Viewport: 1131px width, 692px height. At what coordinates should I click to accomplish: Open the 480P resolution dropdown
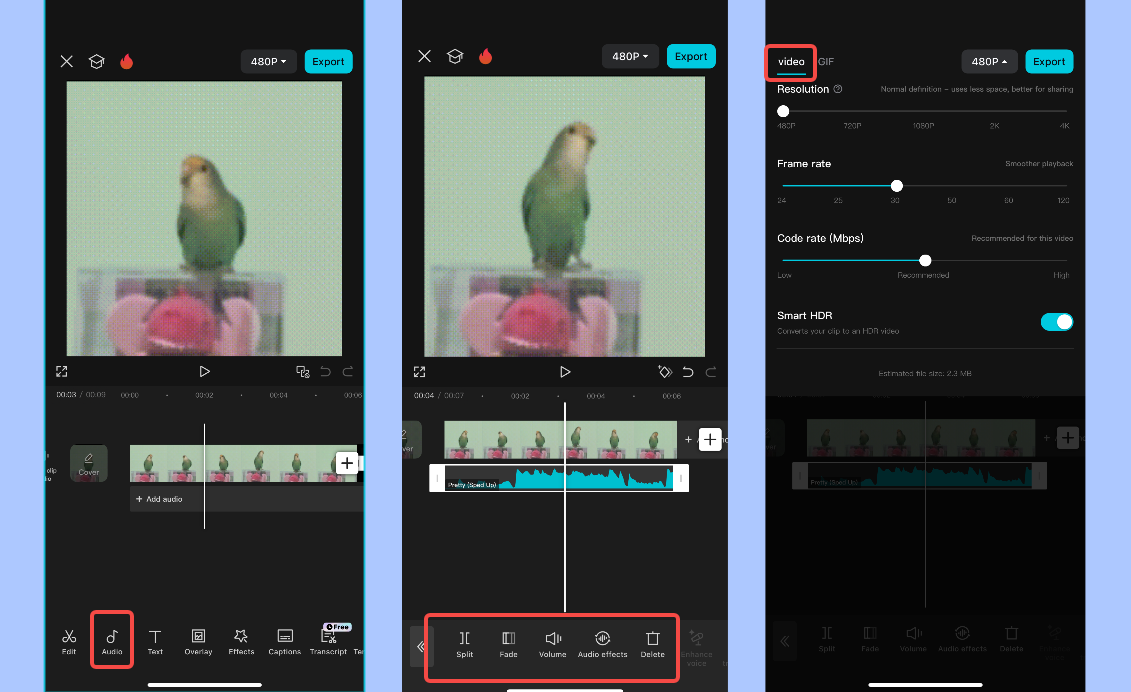(x=268, y=61)
